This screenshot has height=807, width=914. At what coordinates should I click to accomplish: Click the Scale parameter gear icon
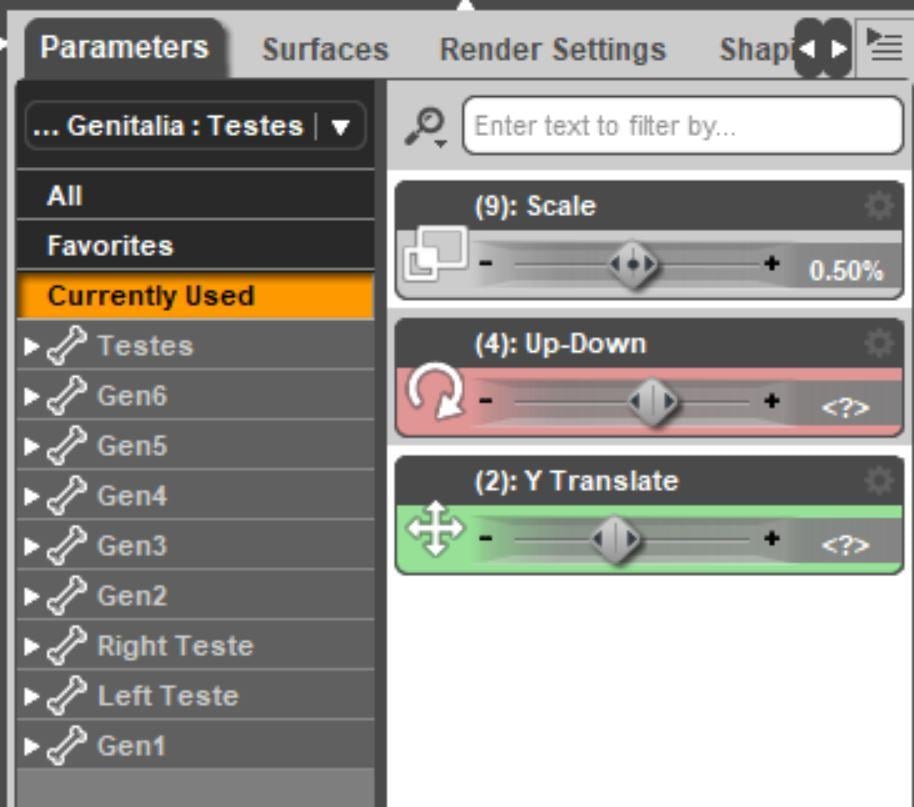(x=878, y=206)
